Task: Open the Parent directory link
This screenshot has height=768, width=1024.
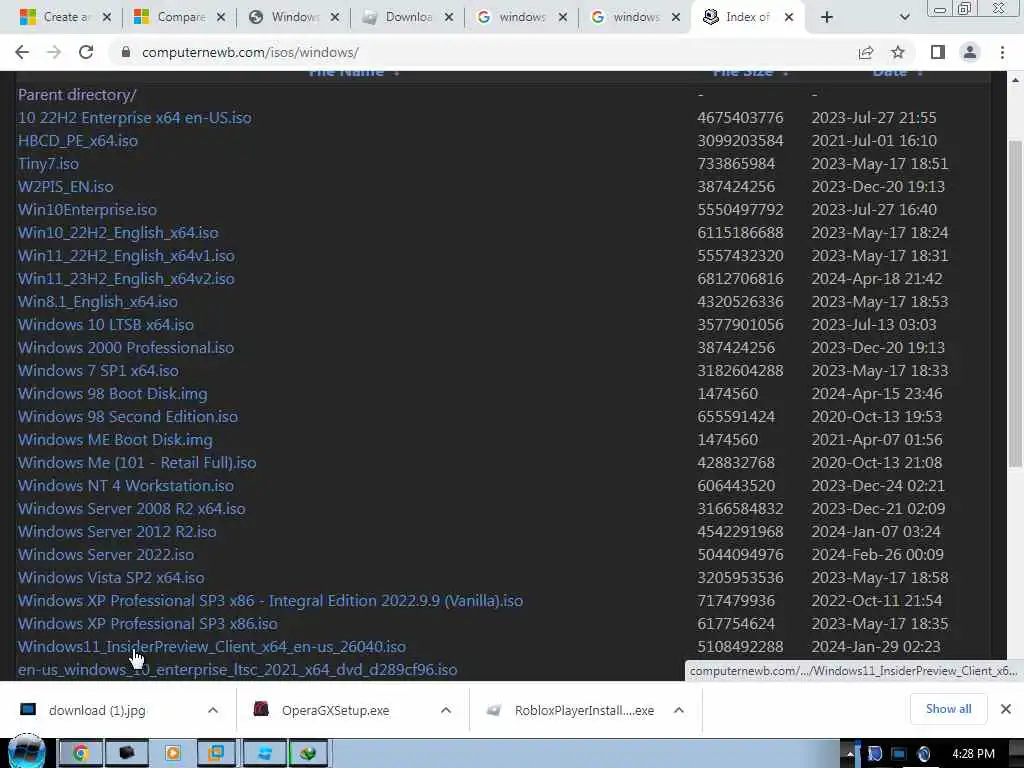Action: pos(77,95)
